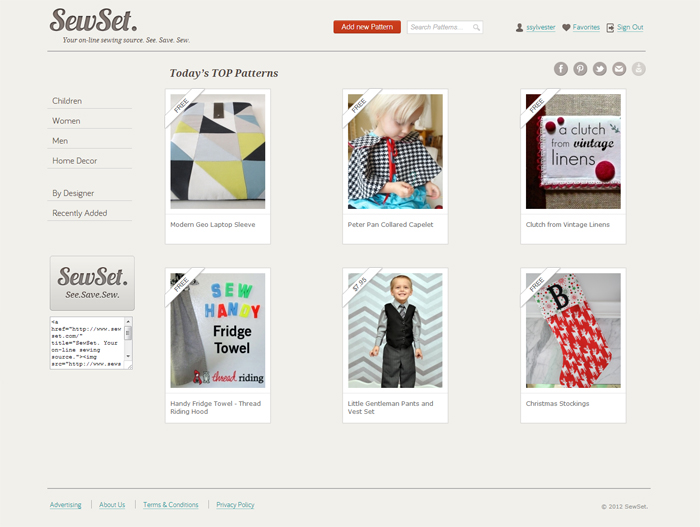Click the Pinterest share icon
The image size is (700, 527).
580,69
